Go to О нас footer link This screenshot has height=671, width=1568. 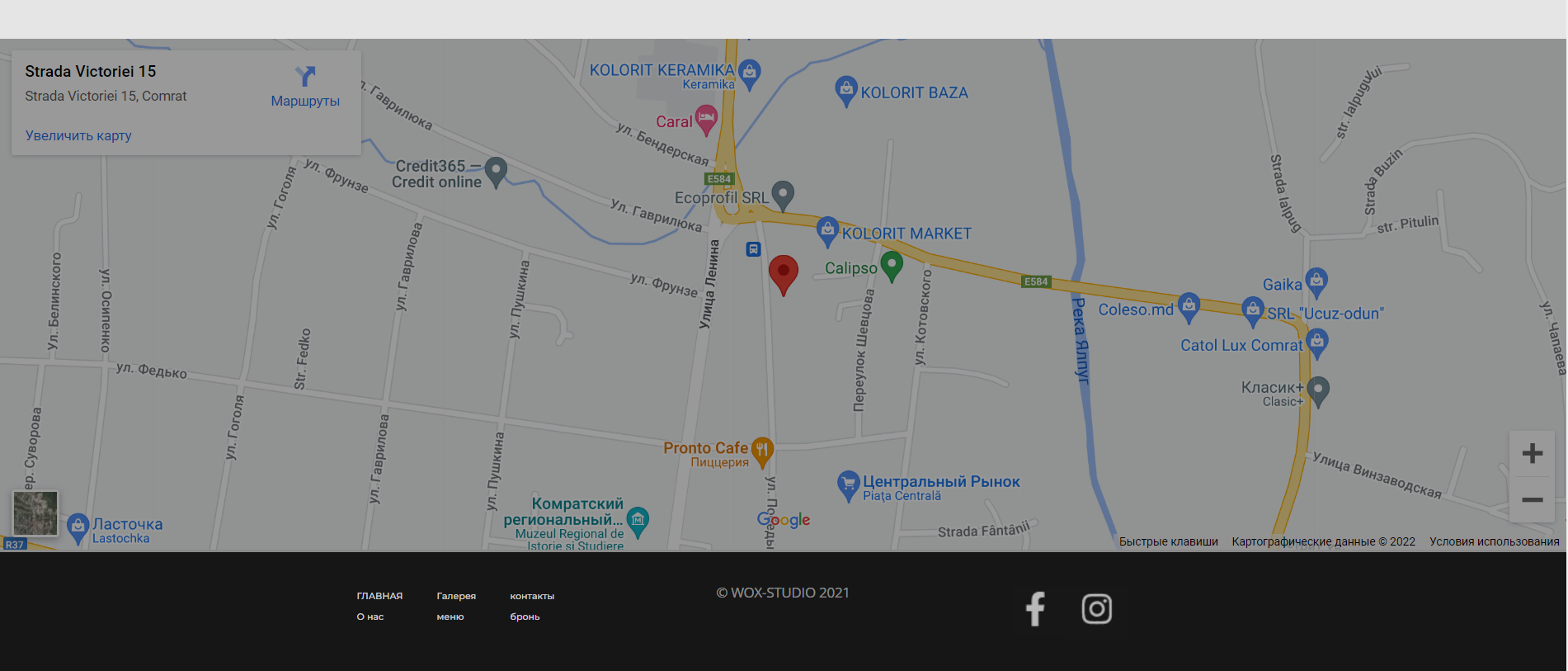(x=370, y=617)
